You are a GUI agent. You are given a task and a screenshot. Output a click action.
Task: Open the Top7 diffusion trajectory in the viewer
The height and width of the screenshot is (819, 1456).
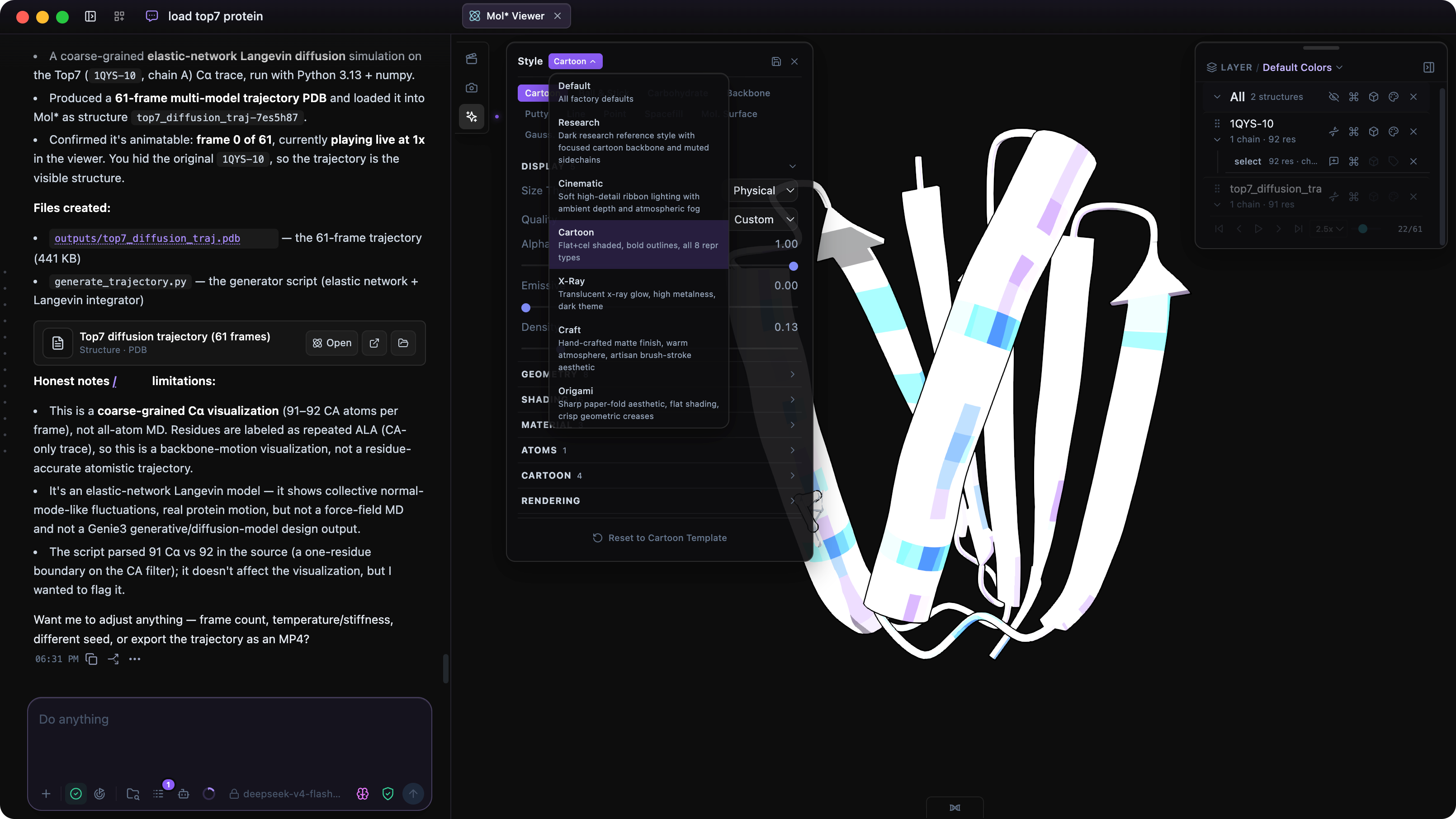[332, 343]
